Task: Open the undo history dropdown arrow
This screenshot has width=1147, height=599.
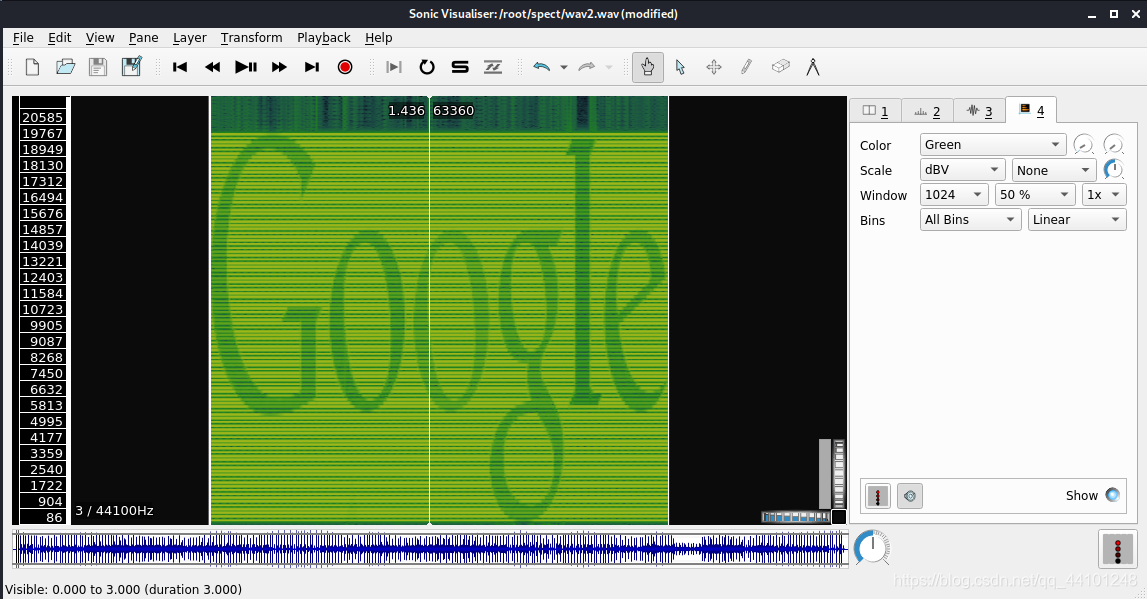Action: coord(563,67)
